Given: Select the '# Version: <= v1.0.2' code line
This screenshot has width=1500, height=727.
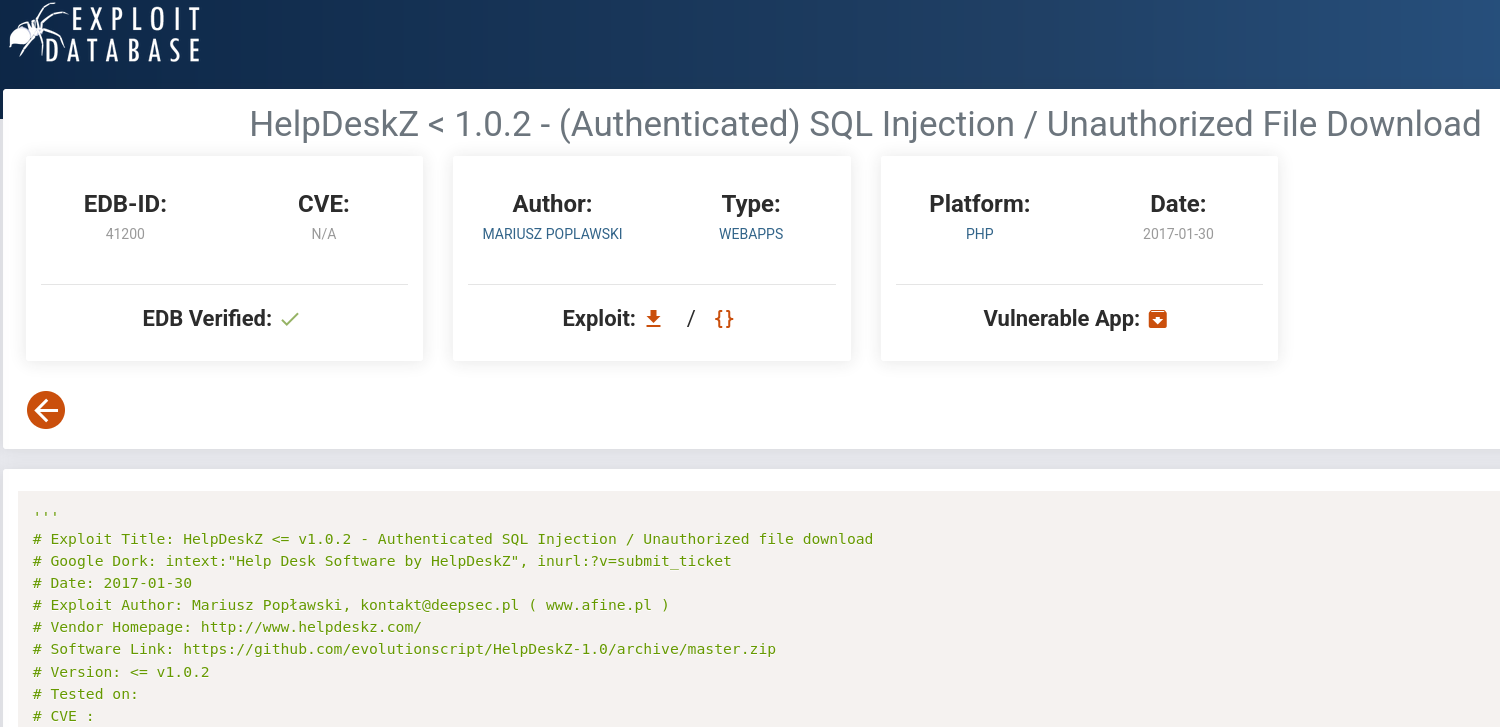Looking at the screenshot, I should click(x=121, y=672).
